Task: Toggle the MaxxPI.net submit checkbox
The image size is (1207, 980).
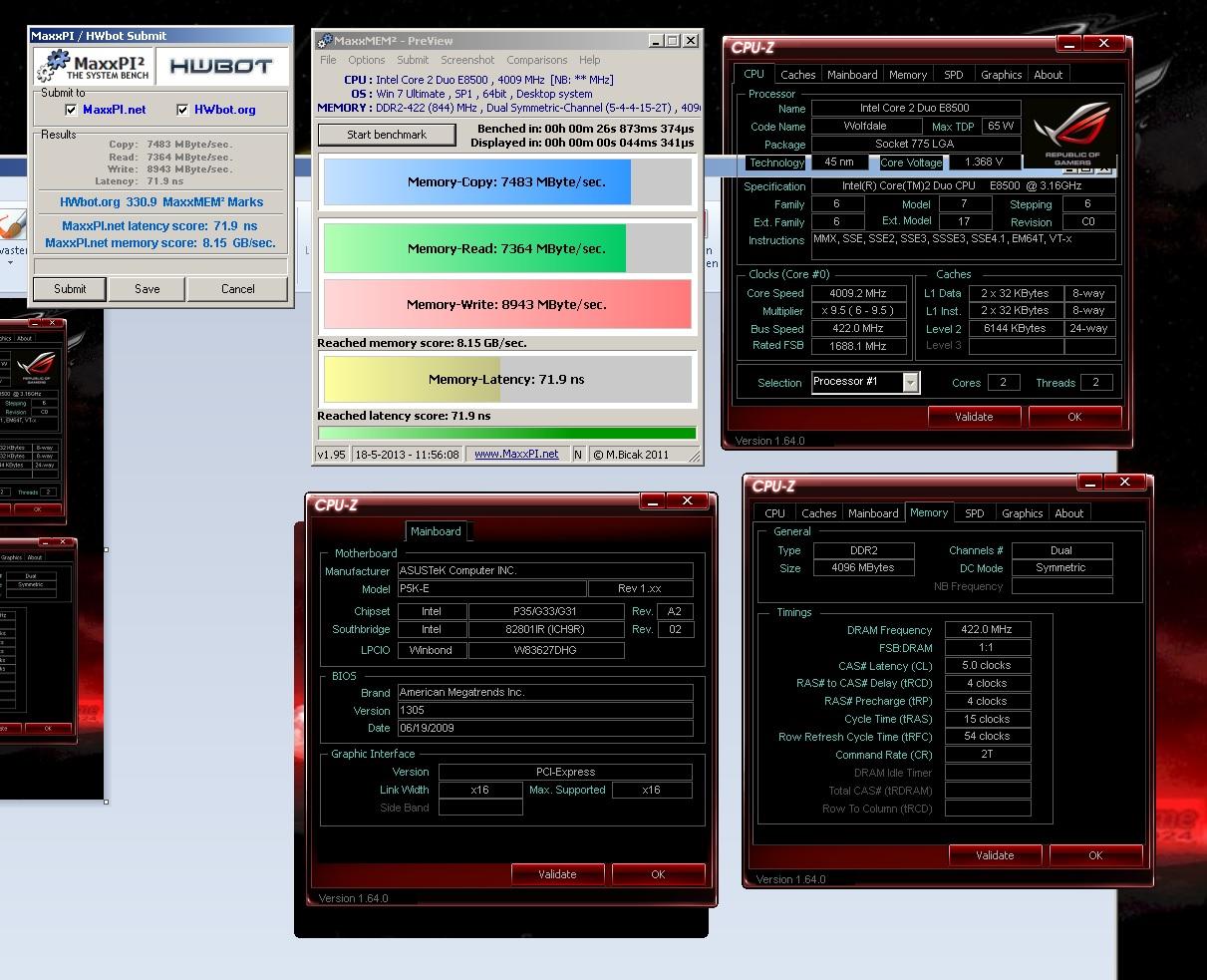Action: pyautogui.click(x=71, y=110)
